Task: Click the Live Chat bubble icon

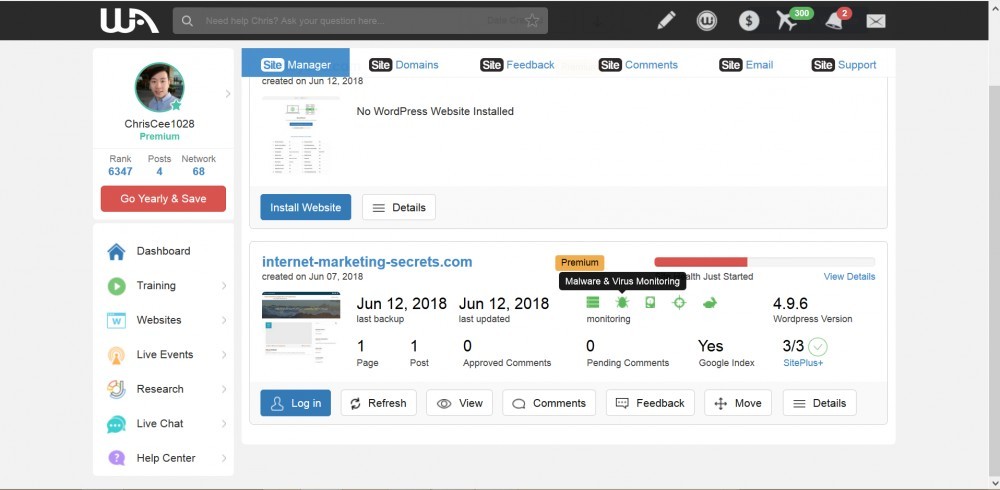Action: click(116, 424)
